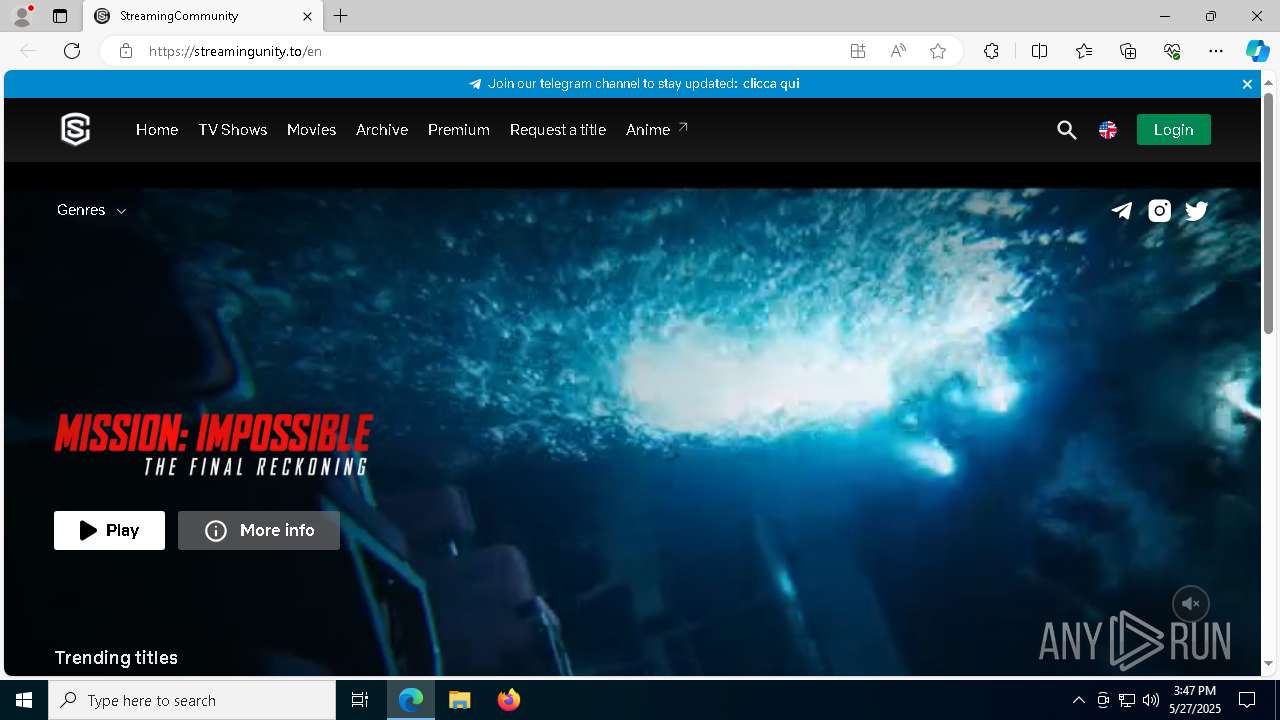Open the Split screen icon
Image resolution: width=1280 pixels, height=720 pixels.
pos(1039,51)
